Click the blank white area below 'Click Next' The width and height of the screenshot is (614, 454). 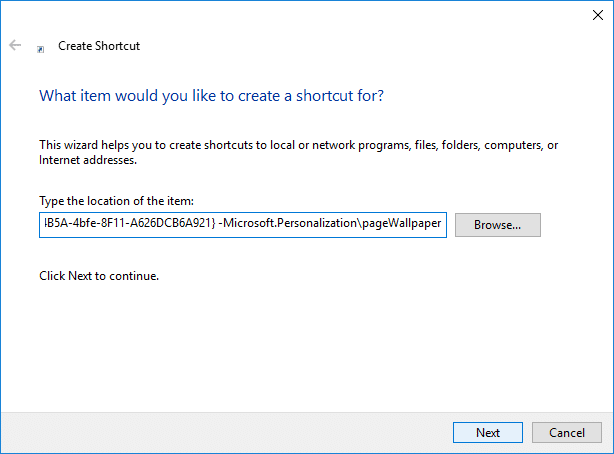pos(300,340)
